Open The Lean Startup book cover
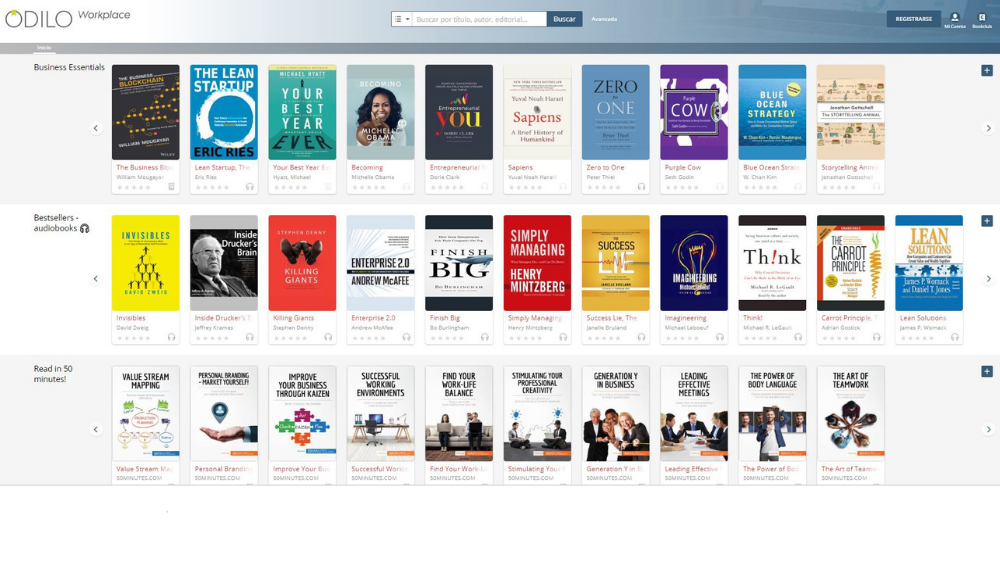 coord(224,112)
